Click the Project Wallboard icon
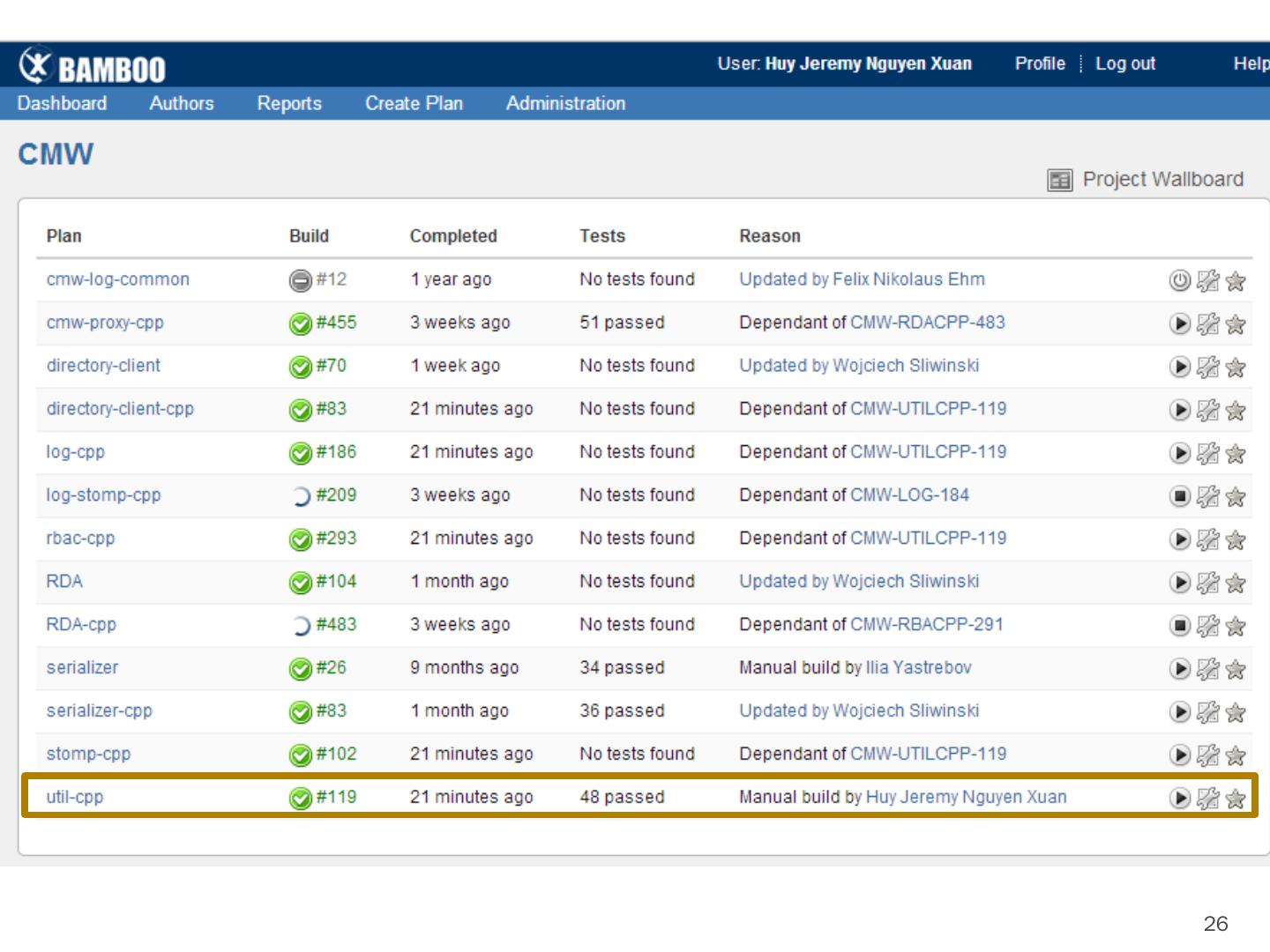The height and width of the screenshot is (952, 1270). [x=1059, y=180]
